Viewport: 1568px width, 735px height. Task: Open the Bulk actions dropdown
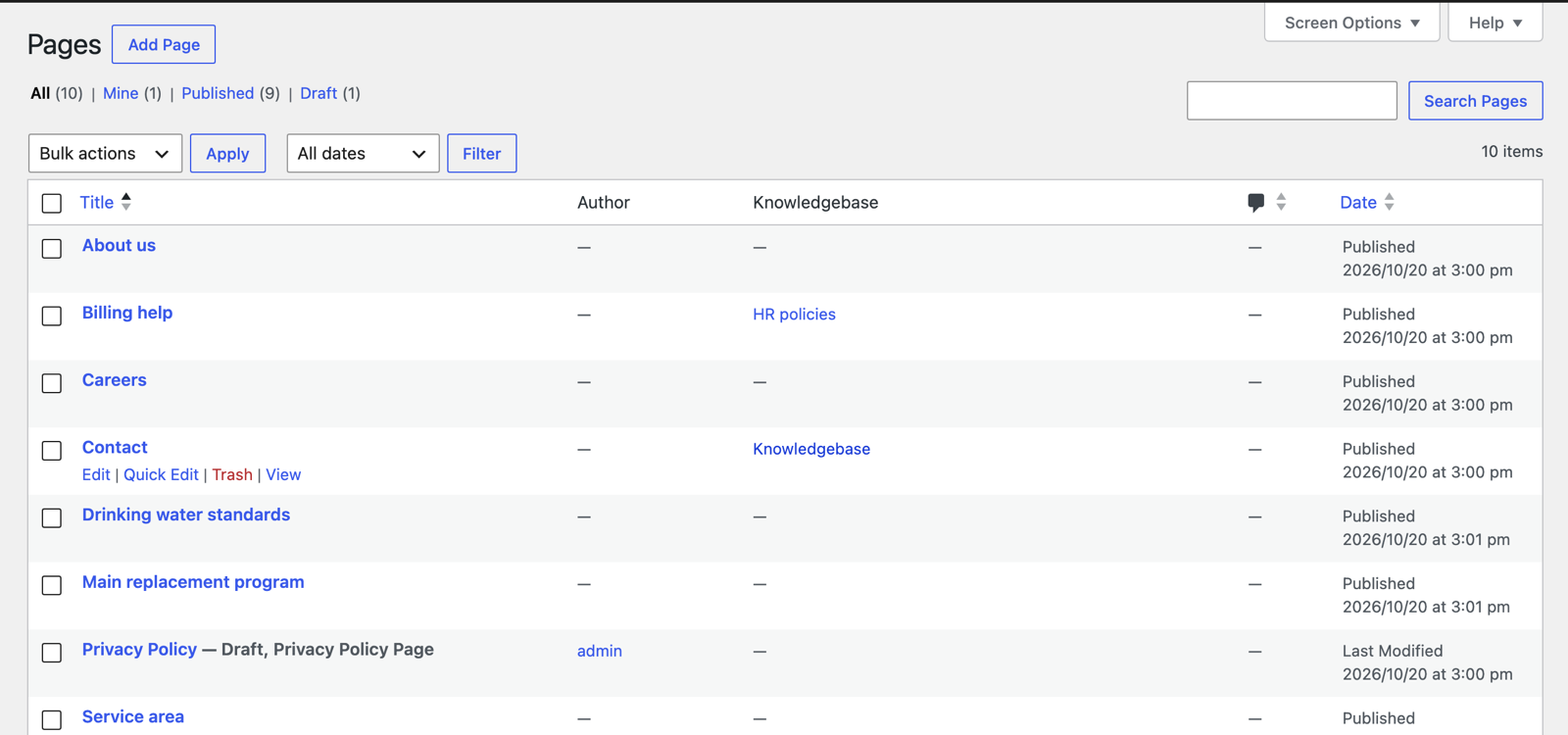click(105, 154)
